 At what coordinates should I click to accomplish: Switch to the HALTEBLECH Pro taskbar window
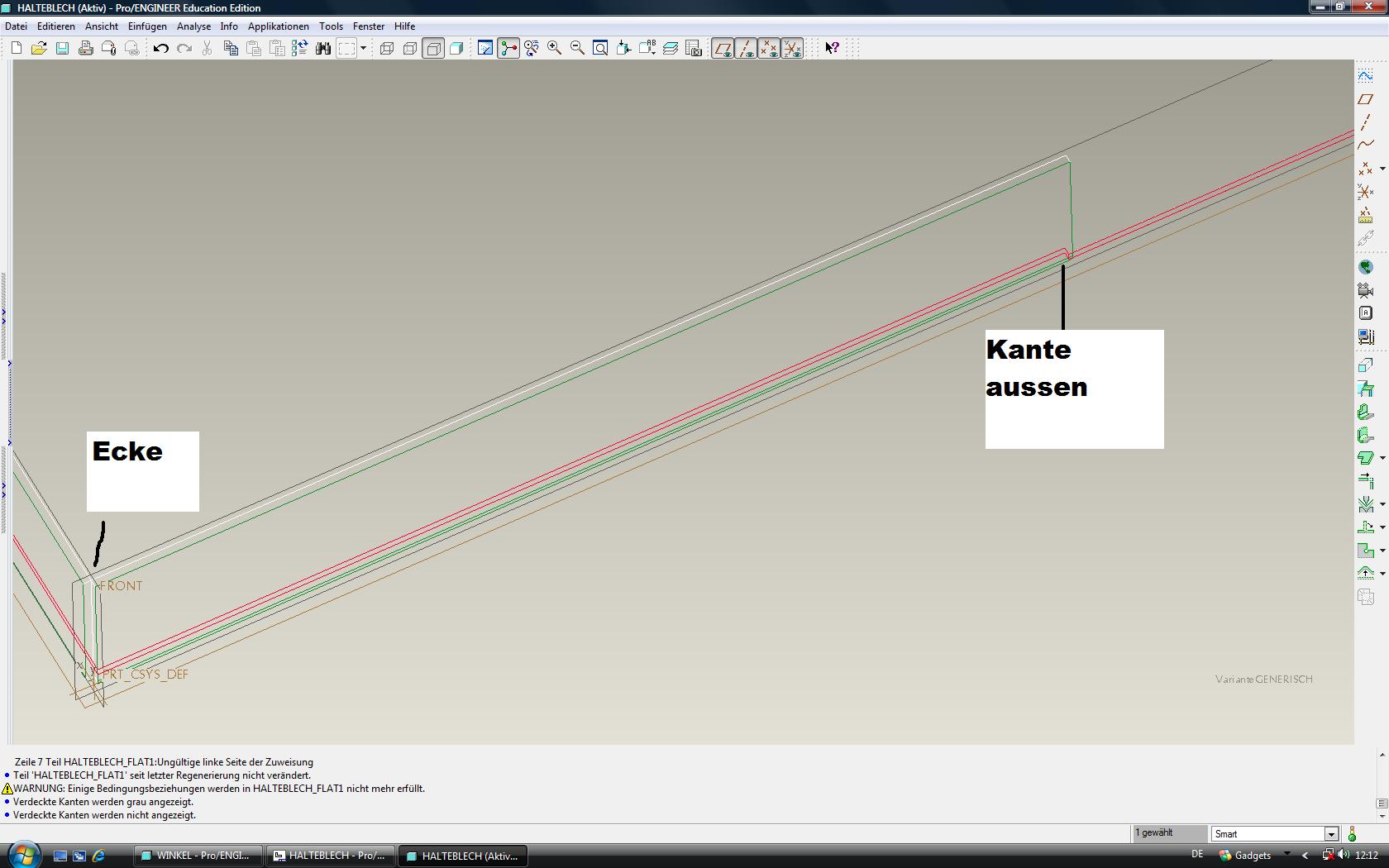pyautogui.click(x=331, y=856)
